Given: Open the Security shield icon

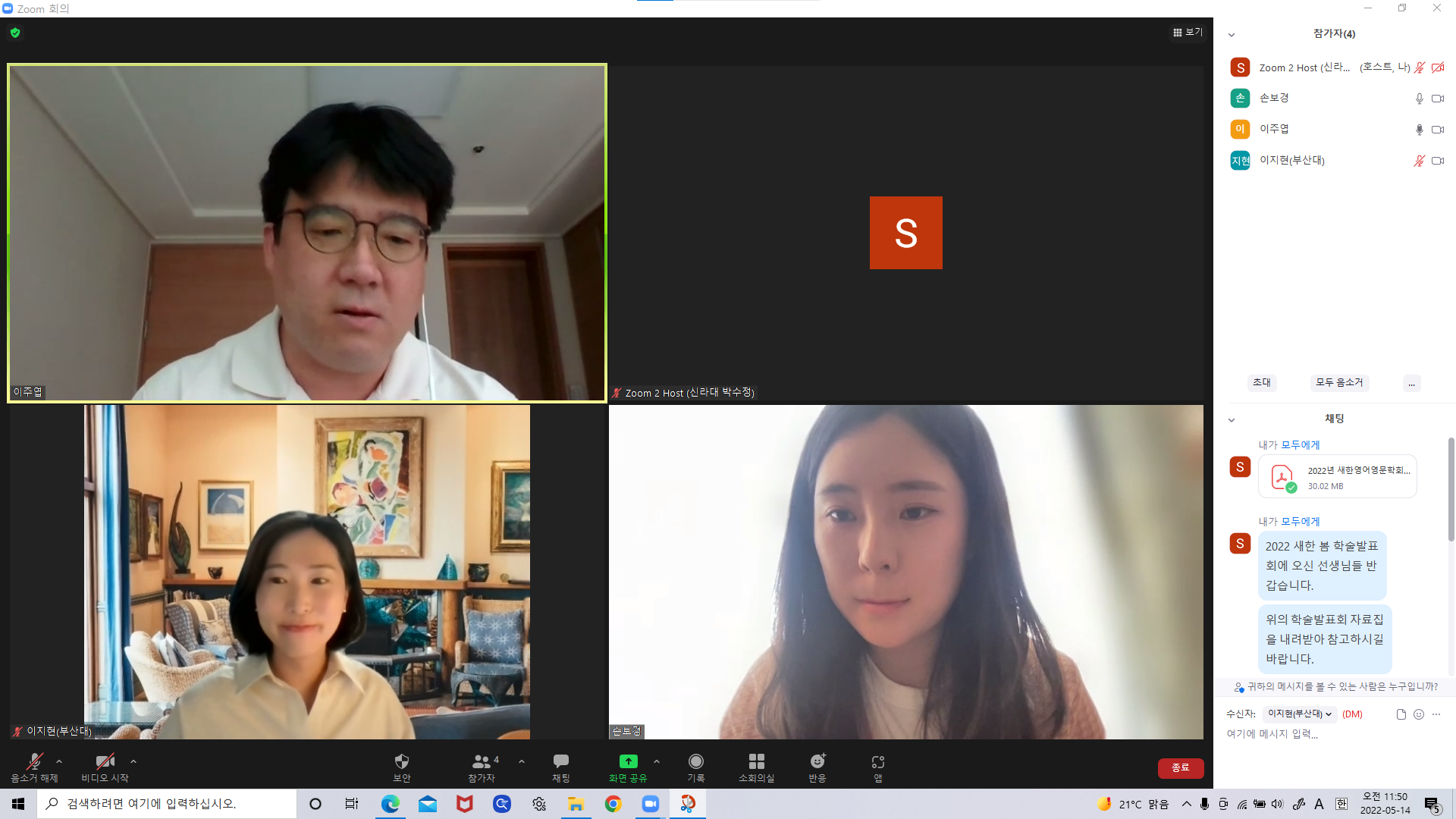Looking at the screenshot, I should pos(401,761).
